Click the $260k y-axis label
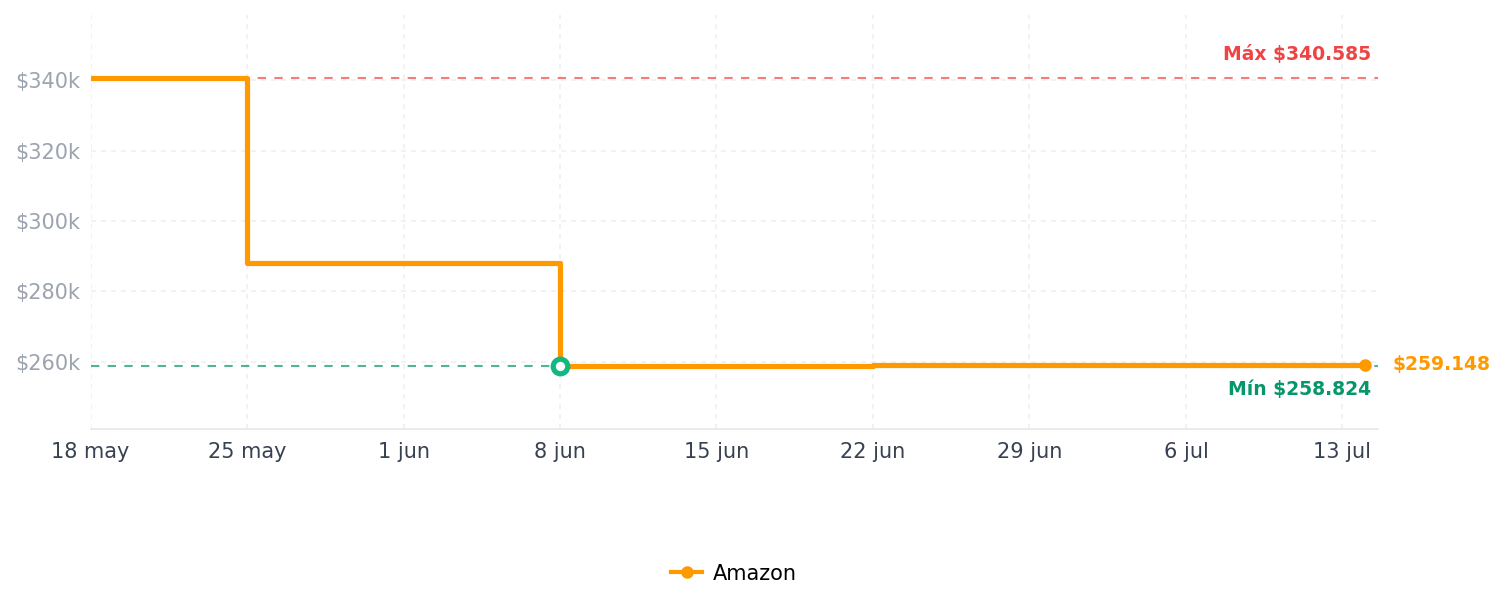Viewport: 1505px width, 607px height. [47, 362]
